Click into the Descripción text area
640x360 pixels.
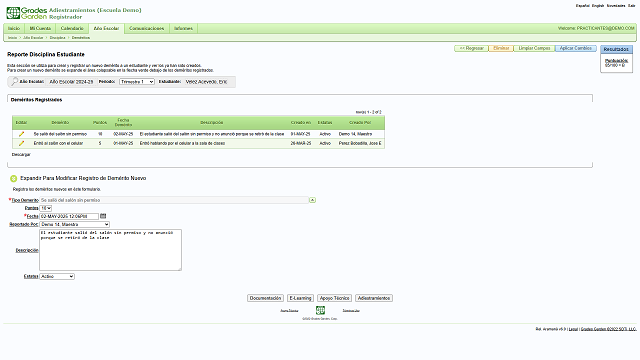(x=110, y=250)
